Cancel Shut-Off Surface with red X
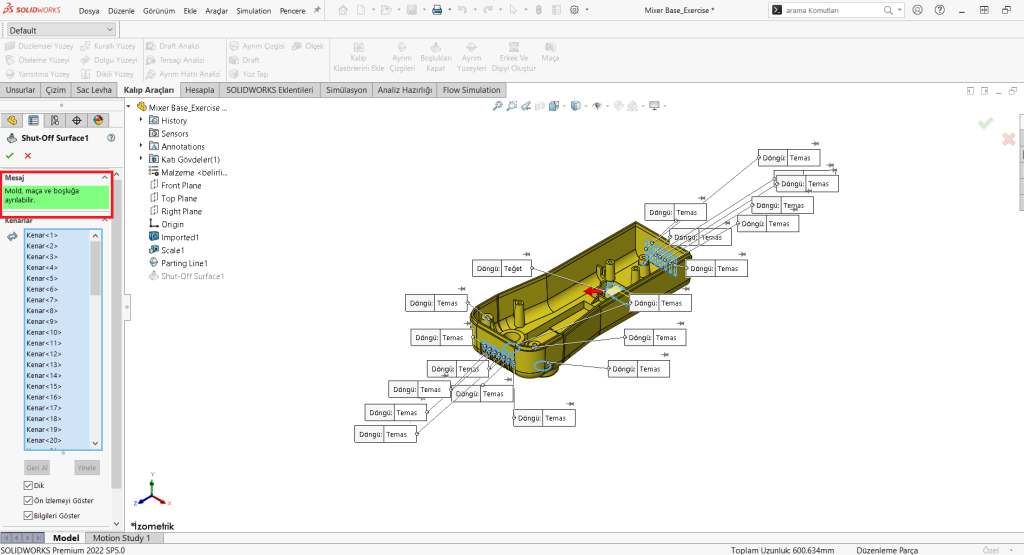1024x555 pixels. (28, 156)
